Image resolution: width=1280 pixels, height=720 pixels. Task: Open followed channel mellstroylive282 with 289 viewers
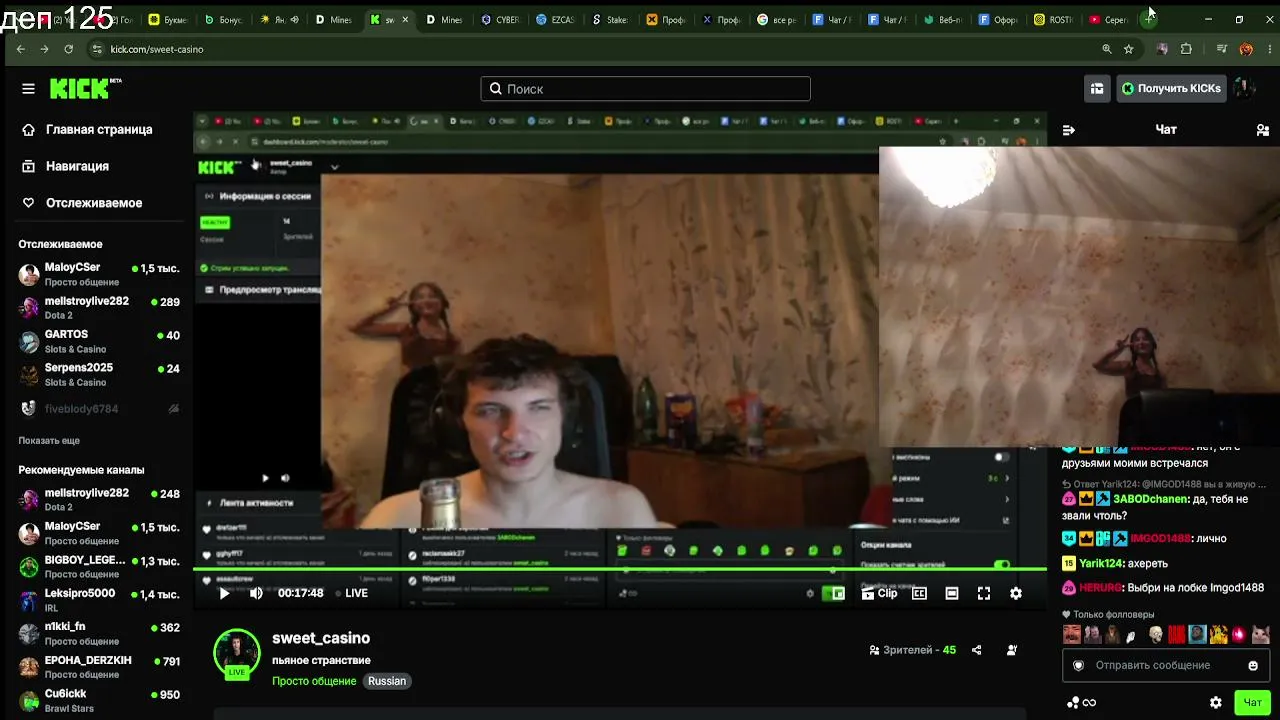pyautogui.click(x=99, y=308)
